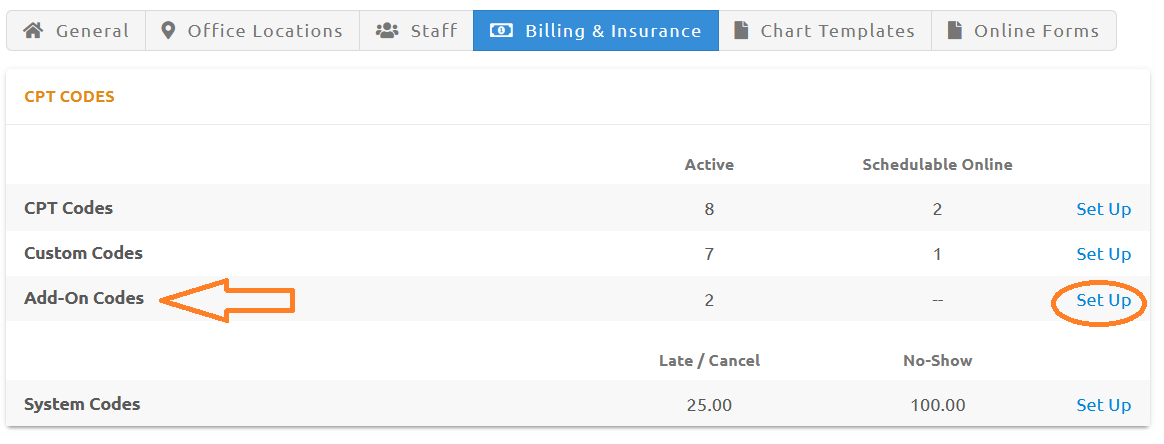Viewport: 1164px width, 444px height.
Task: Click active count 7 for Custom Codes
Action: [x=709, y=255]
